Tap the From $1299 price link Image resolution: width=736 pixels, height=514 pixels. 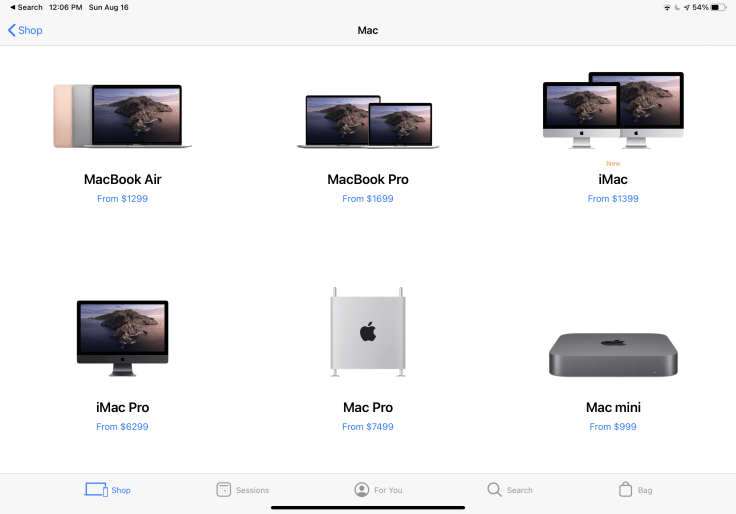[x=123, y=199]
